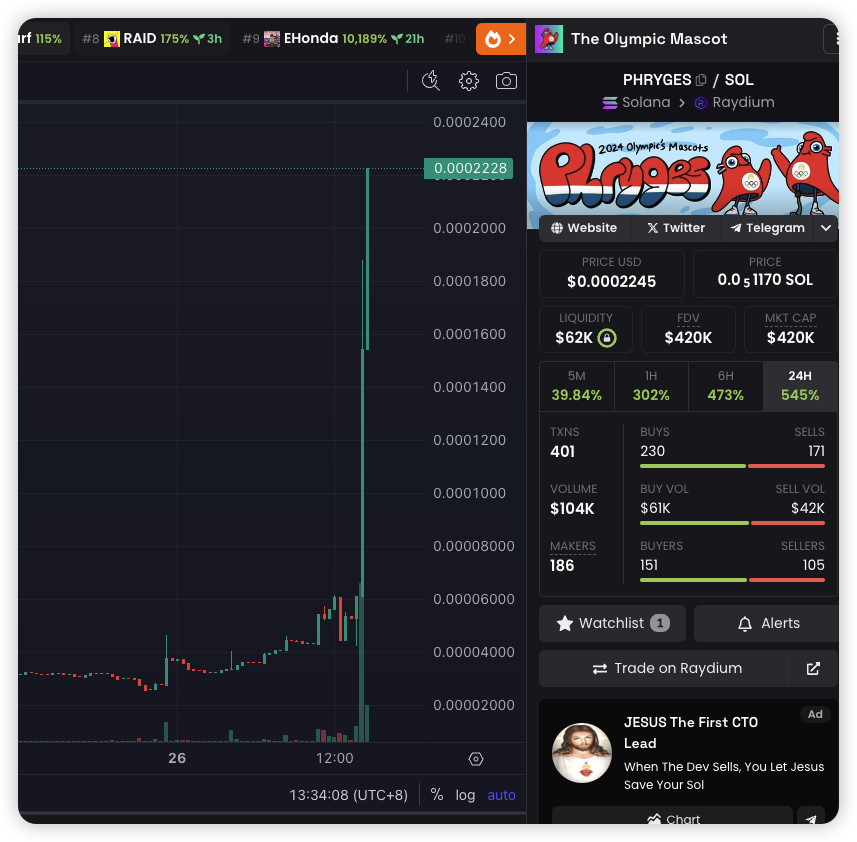Open the token Telegram link
This screenshot has width=857, height=842.
click(x=768, y=228)
